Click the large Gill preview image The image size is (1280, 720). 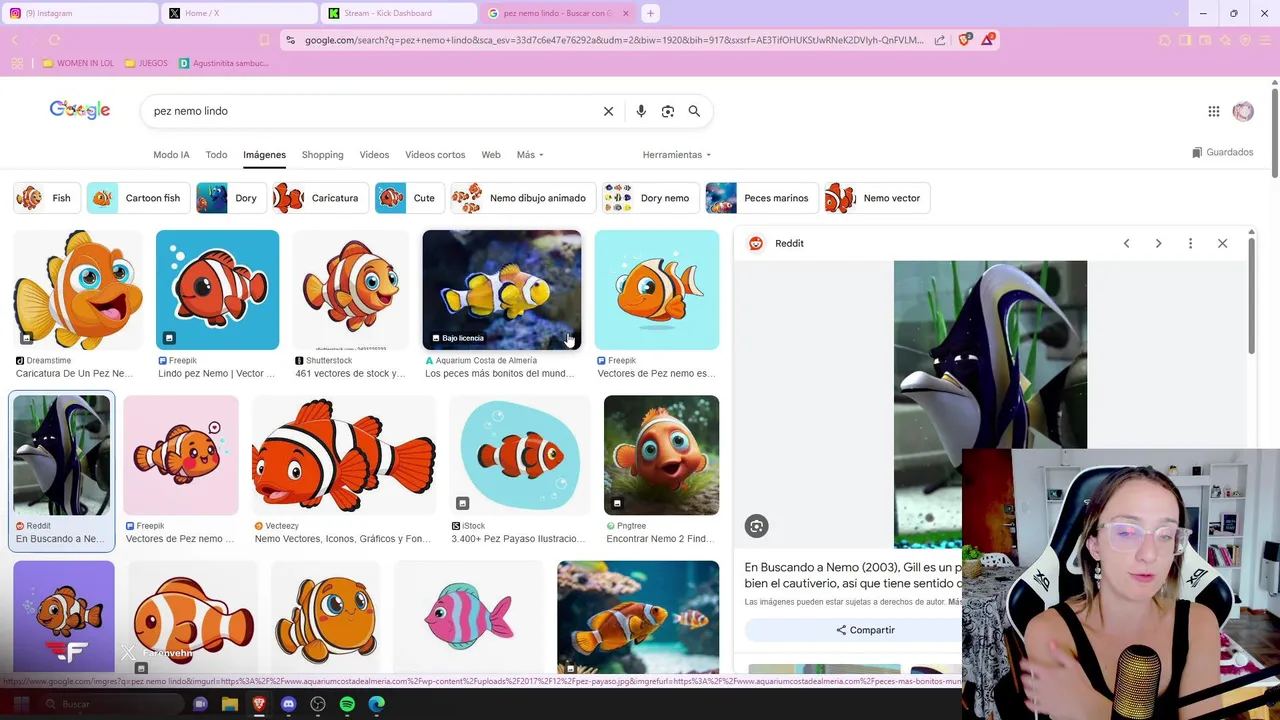990,404
